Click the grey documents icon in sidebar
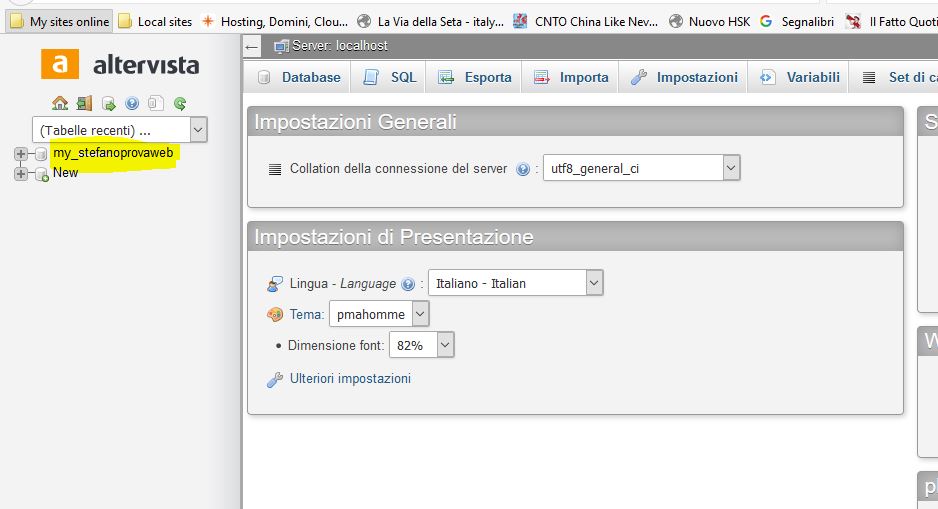 point(156,103)
